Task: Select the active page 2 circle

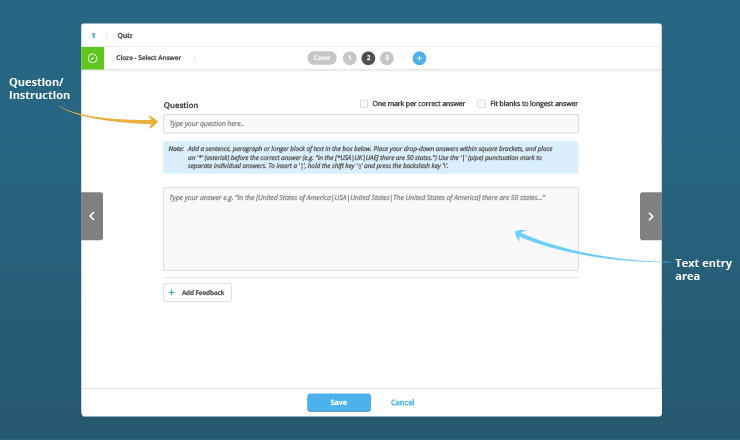Action: (x=368, y=58)
